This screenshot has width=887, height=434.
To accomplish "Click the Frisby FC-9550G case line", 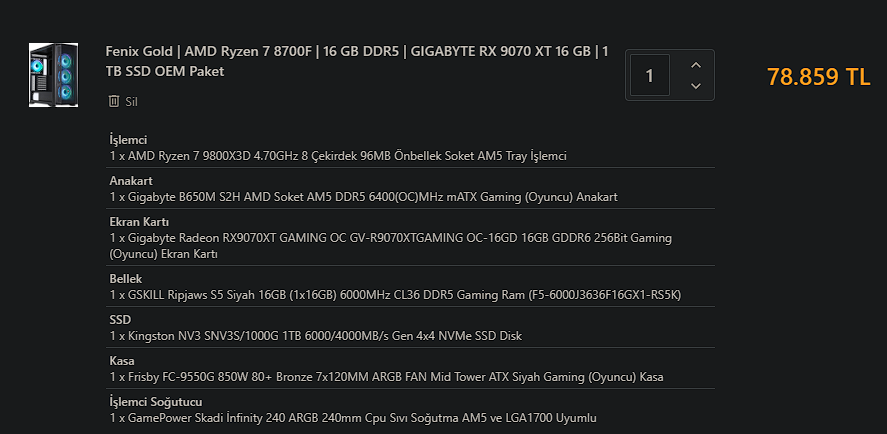I will tap(386, 377).
